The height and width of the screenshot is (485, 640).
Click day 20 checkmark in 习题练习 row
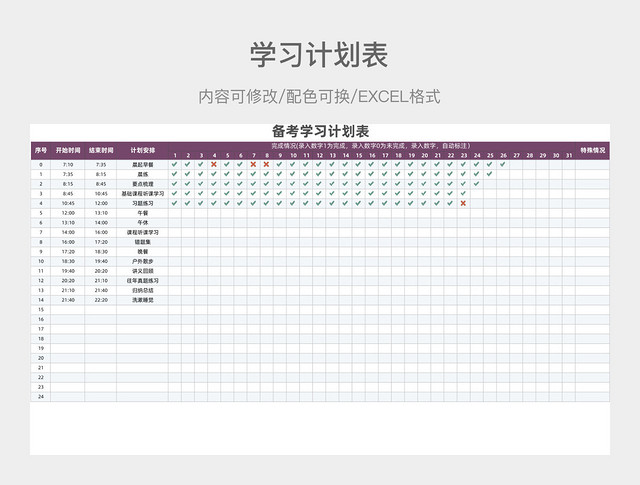point(424,203)
